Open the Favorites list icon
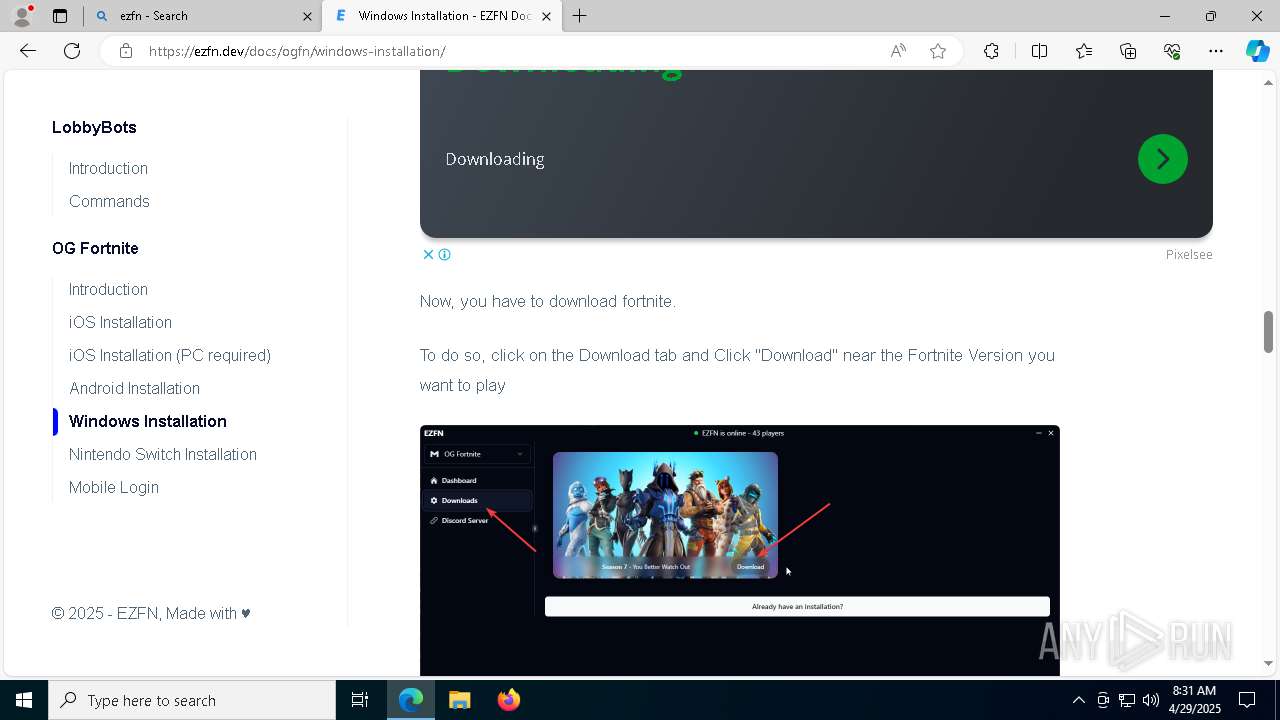 coord(1084,51)
